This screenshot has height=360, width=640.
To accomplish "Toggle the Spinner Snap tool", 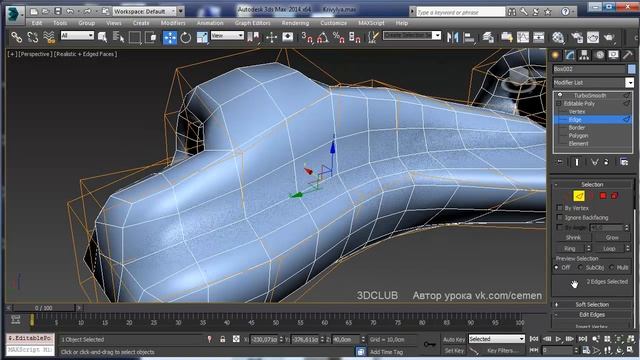I will point(355,38).
